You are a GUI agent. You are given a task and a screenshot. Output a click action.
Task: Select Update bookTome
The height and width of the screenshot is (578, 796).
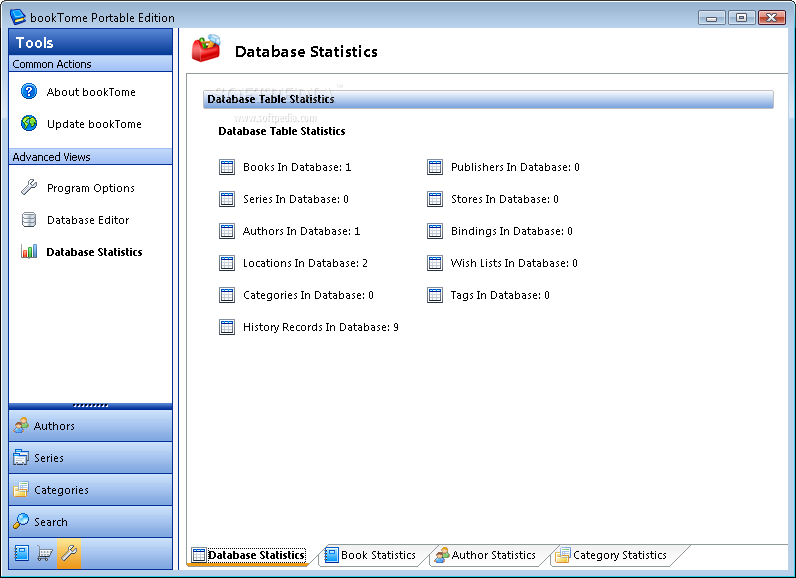94,124
